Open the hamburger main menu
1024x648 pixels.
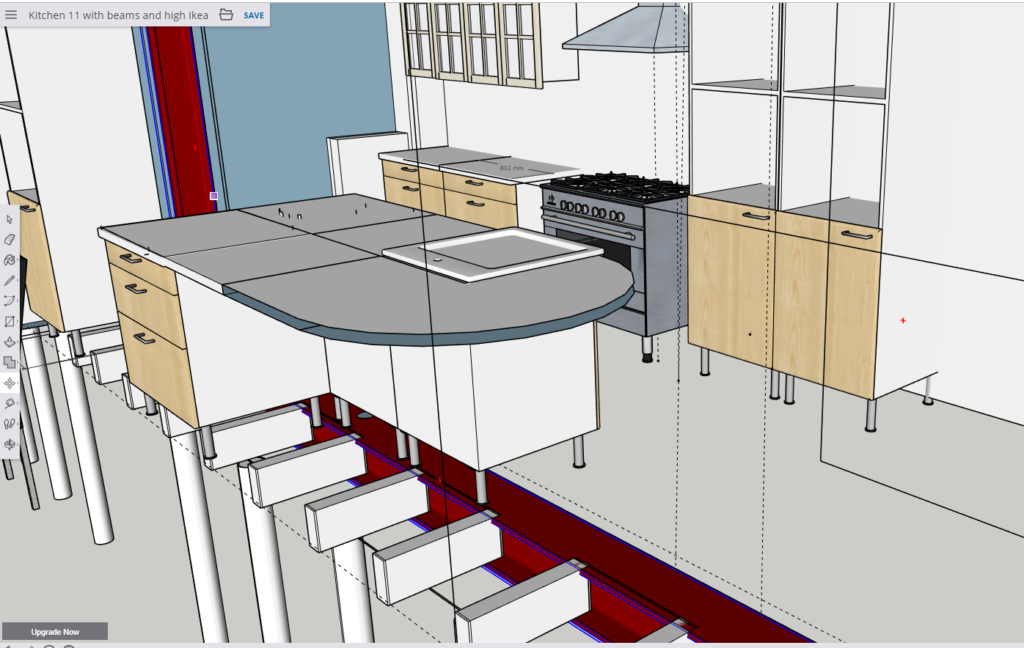(11, 15)
